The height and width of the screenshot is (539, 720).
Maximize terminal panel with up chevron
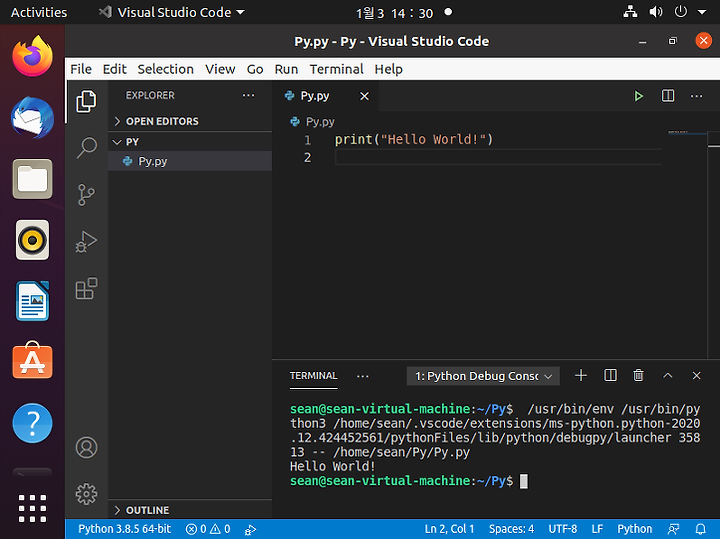(x=668, y=376)
